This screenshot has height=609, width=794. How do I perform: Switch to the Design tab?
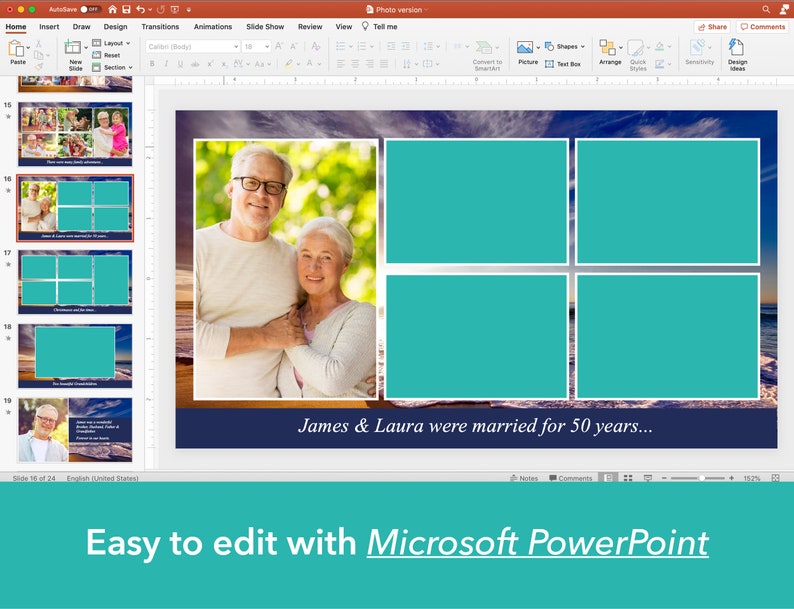pos(115,27)
